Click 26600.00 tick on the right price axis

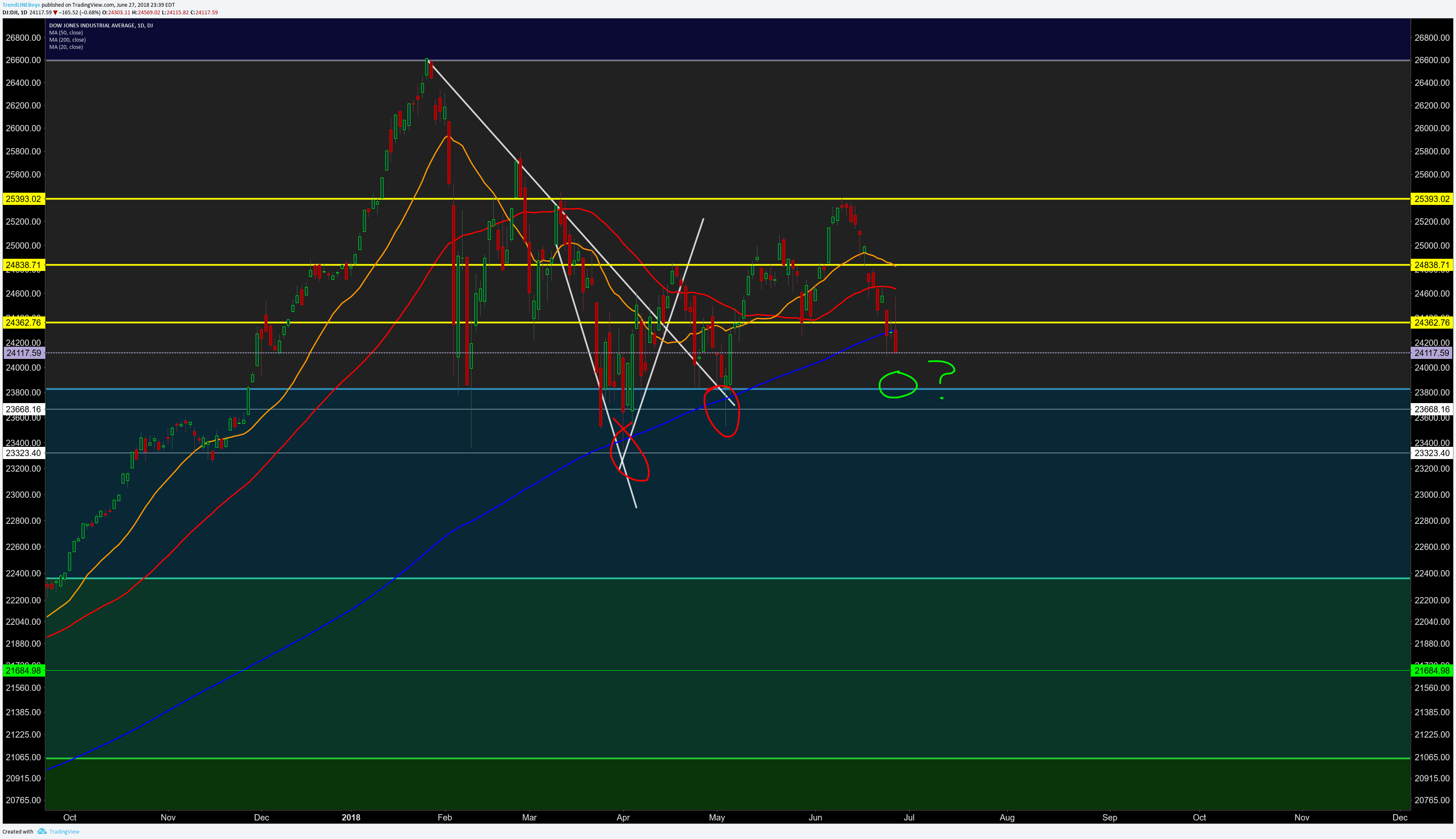click(1432, 60)
